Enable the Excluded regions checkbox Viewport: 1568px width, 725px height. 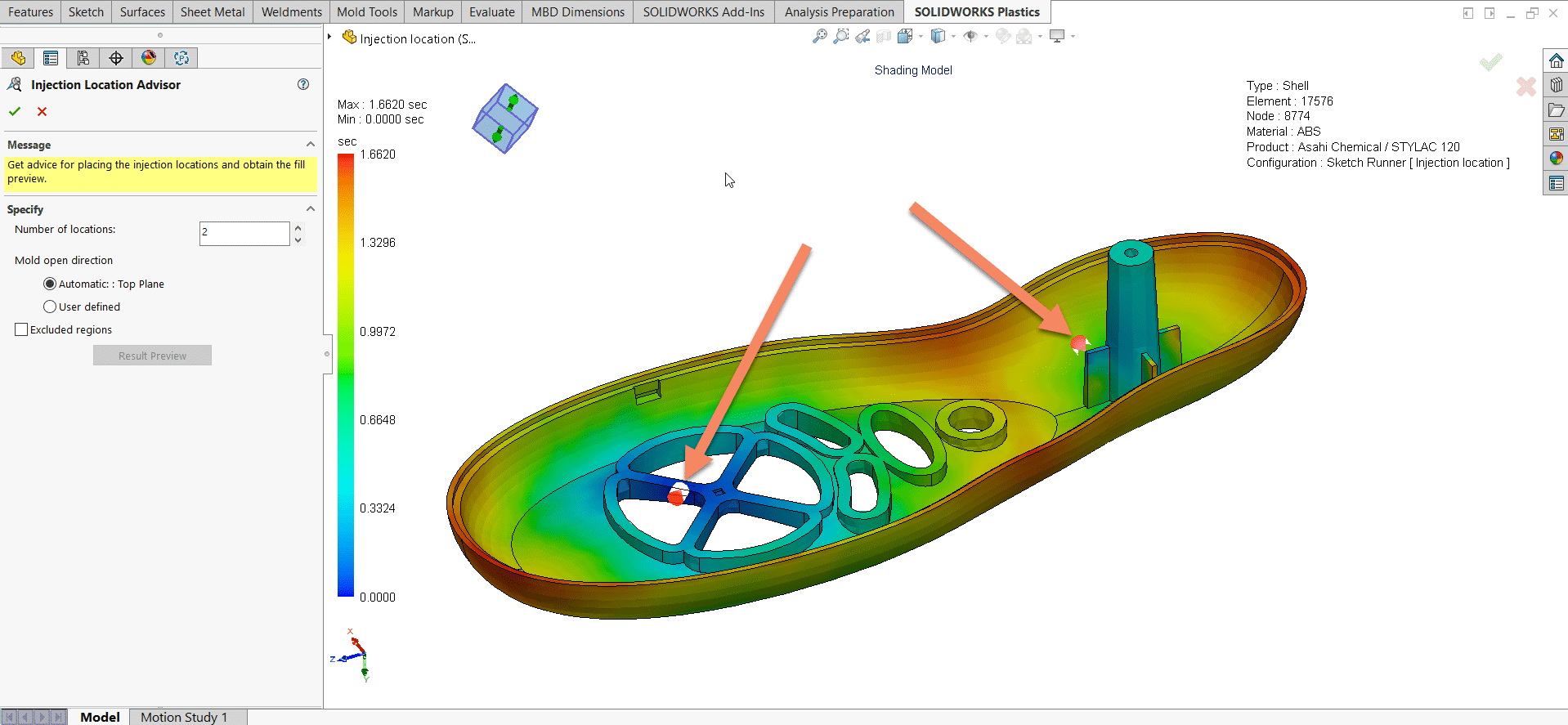pos(21,330)
